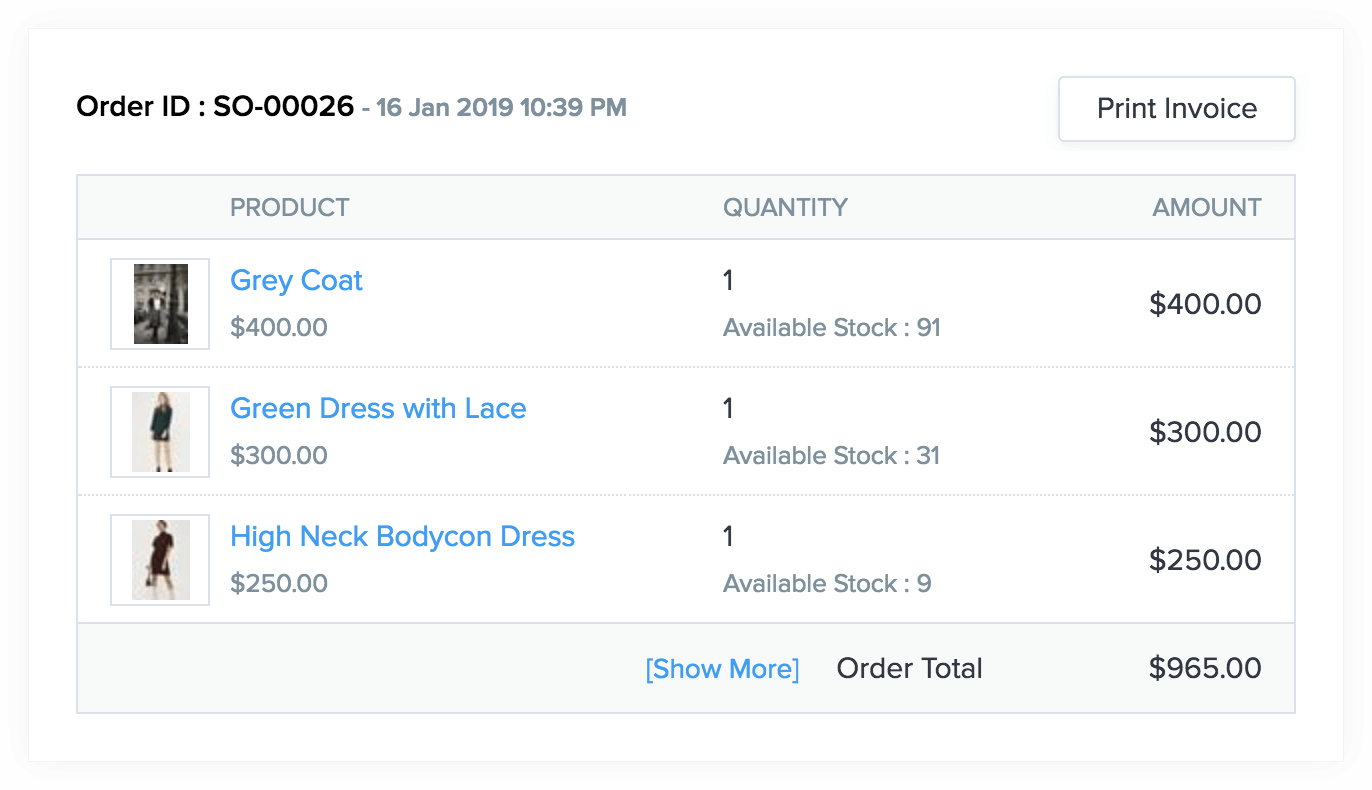This screenshot has height=790, width=1372.
Task: Click Available Stock : 31 text
Action: pos(832,456)
